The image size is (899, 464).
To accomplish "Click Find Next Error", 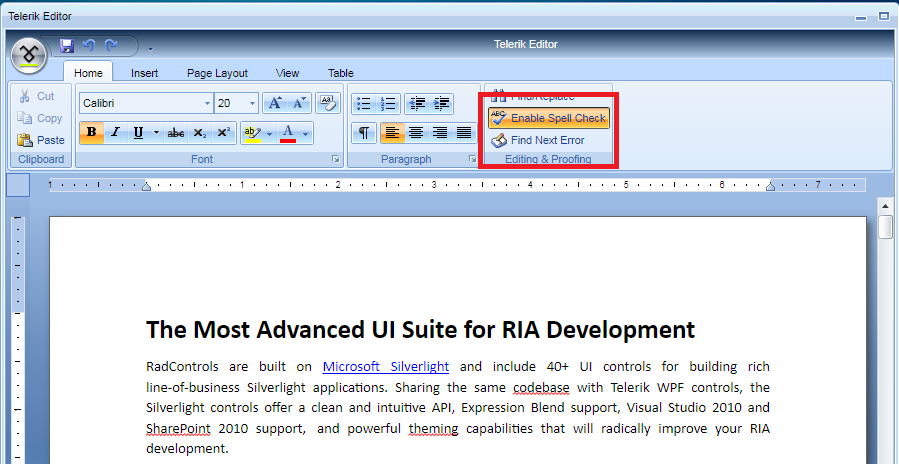I will (x=538, y=140).
